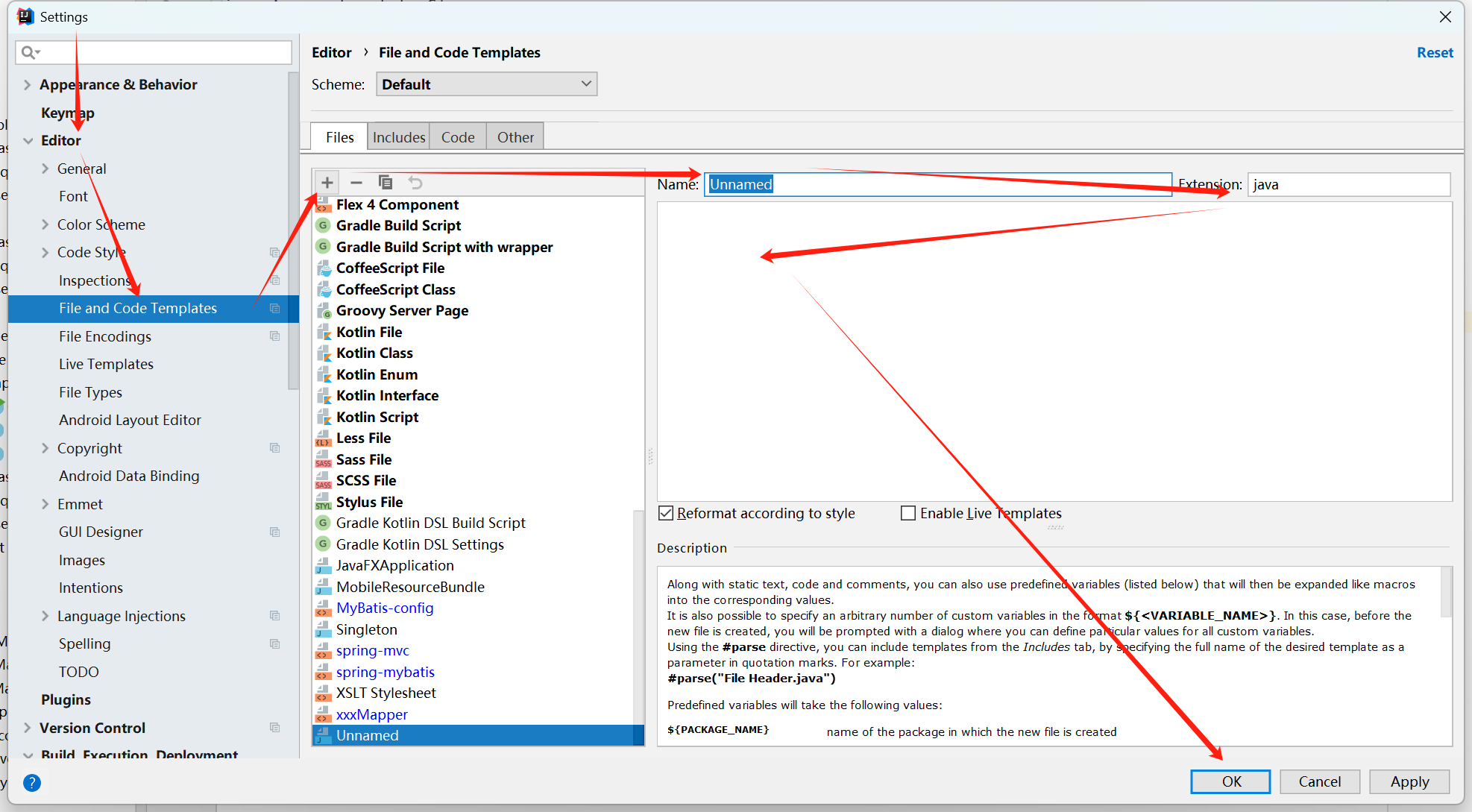Expand Version Control section
Screen dimensions: 1472x812
(27, 728)
